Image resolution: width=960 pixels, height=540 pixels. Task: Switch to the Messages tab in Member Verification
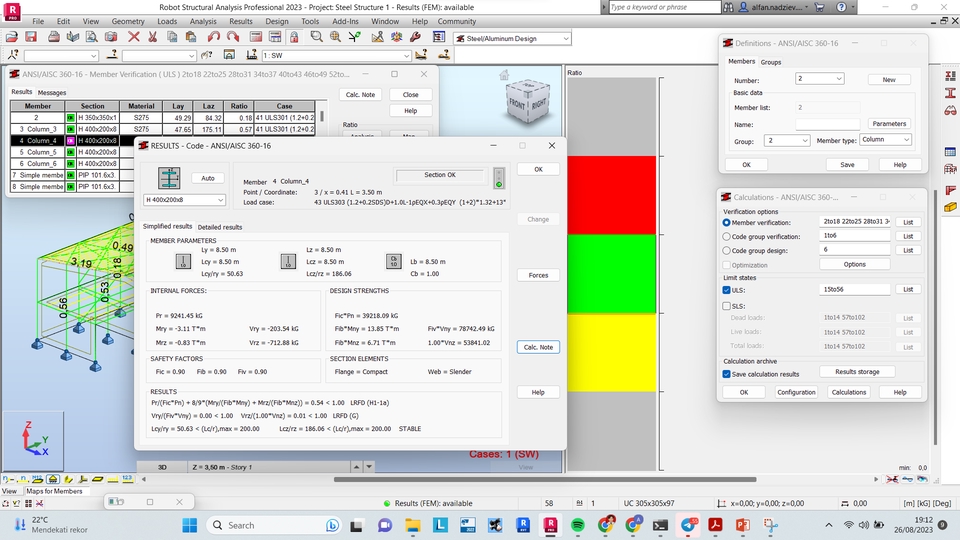52,93
